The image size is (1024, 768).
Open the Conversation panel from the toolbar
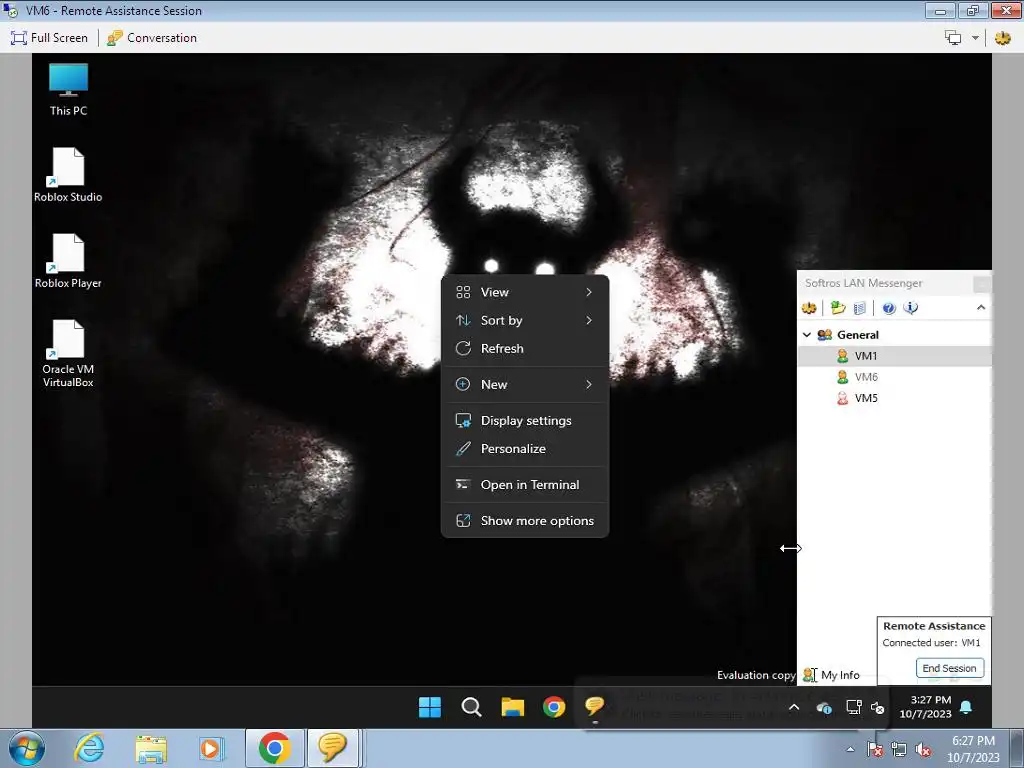coord(152,38)
